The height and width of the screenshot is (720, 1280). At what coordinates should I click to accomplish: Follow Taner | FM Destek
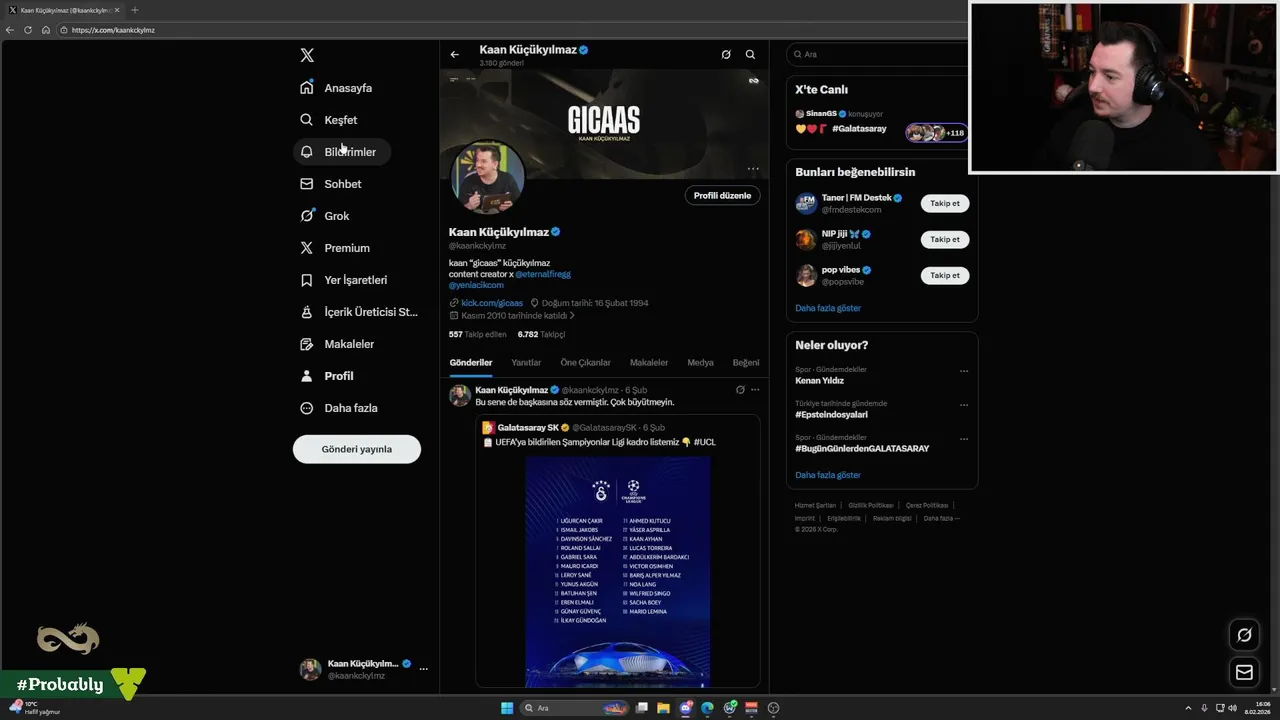pos(945,204)
